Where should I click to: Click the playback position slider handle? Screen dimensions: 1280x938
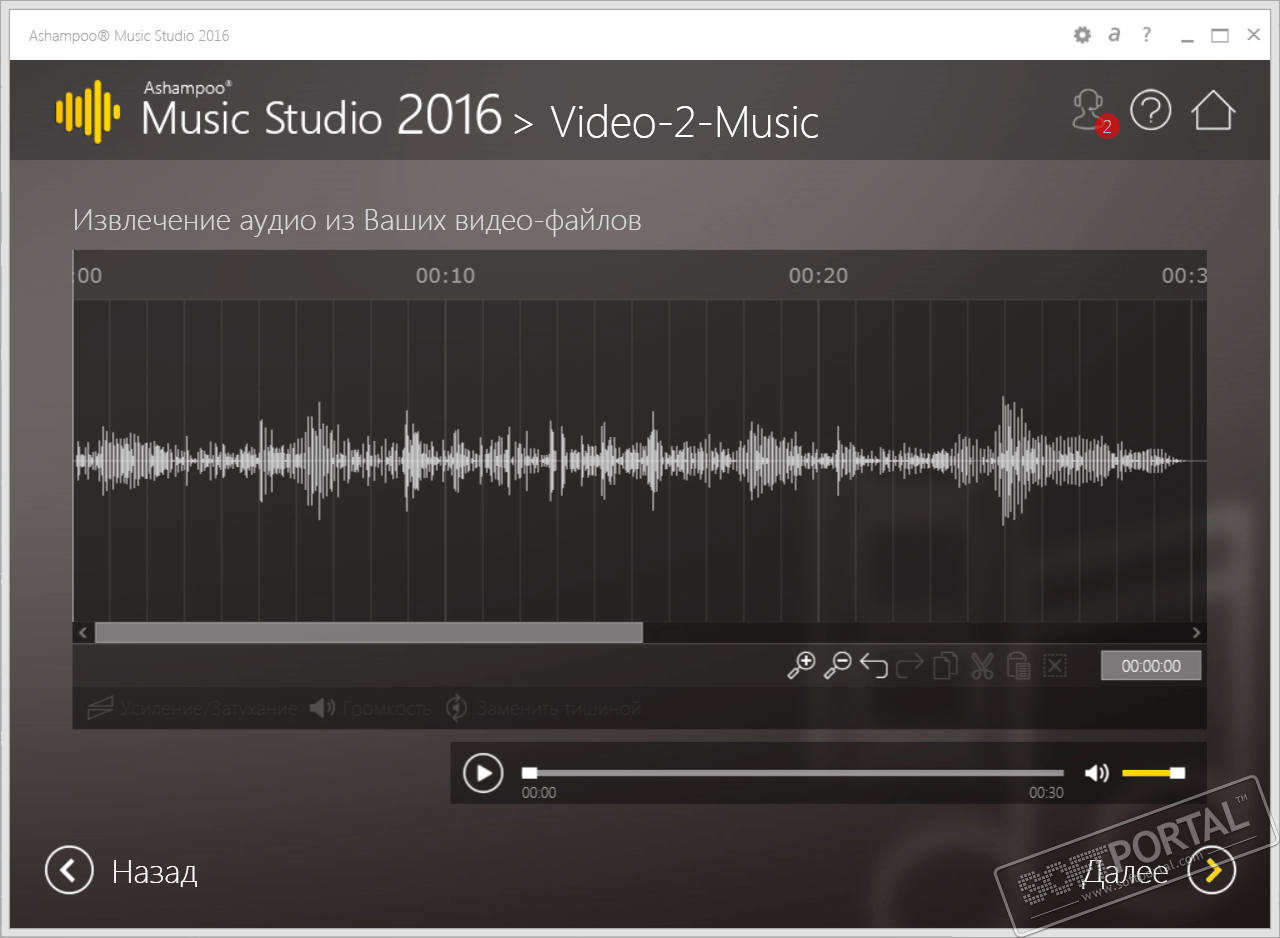pyautogui.click(x=529, y=773)
